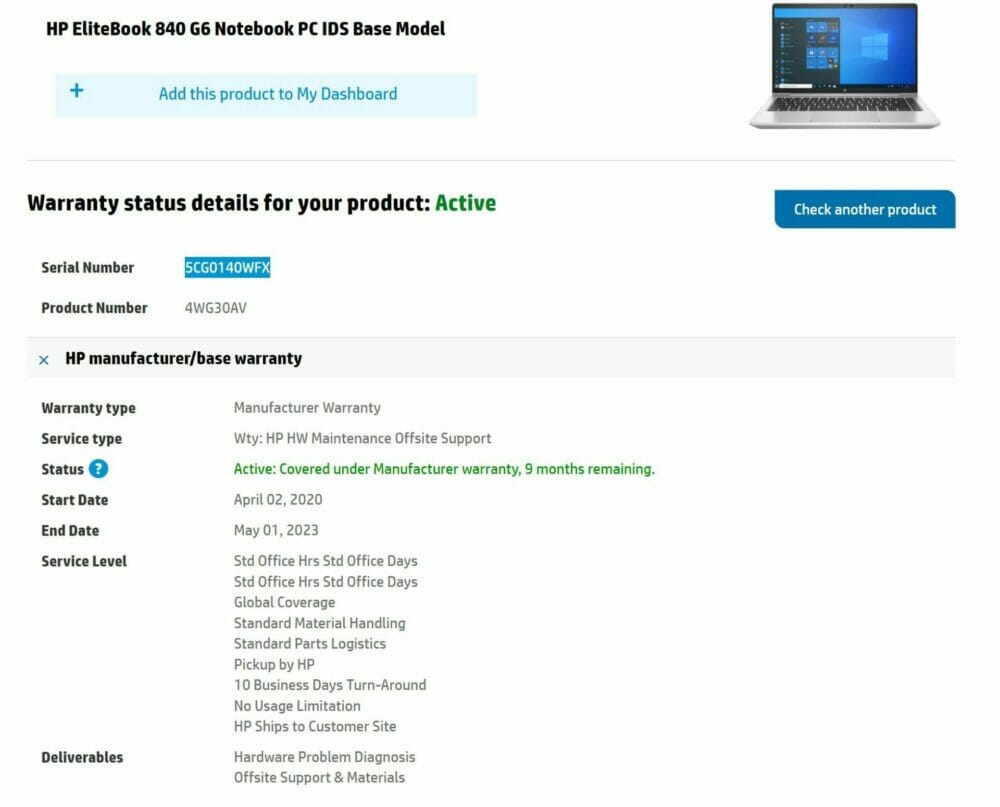Click start date April 02, 2020
The height and width of the screenshot is (807, 1000).
277,500
